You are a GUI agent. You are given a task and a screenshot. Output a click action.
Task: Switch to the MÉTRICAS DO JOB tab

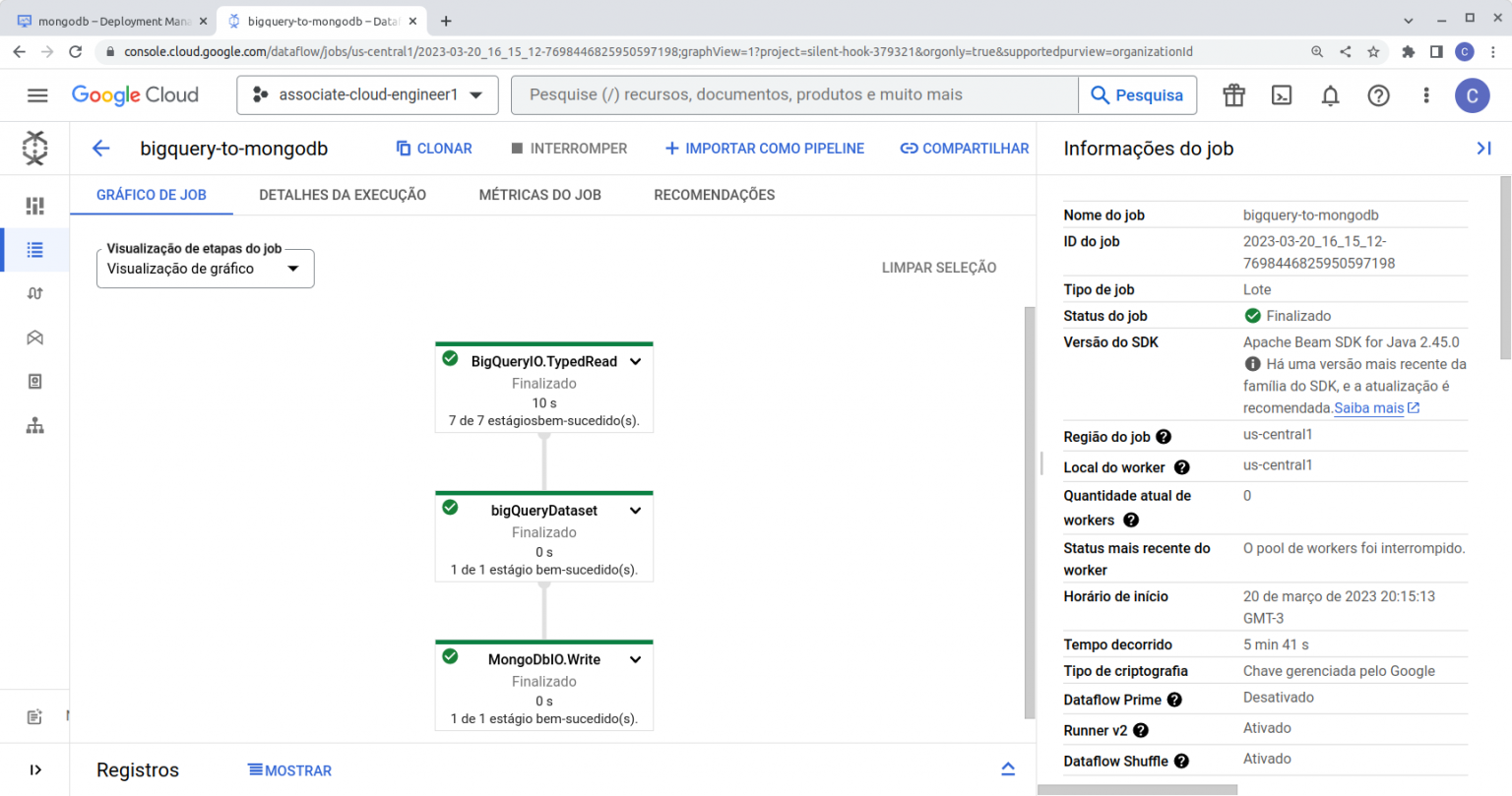click(539, 195)
